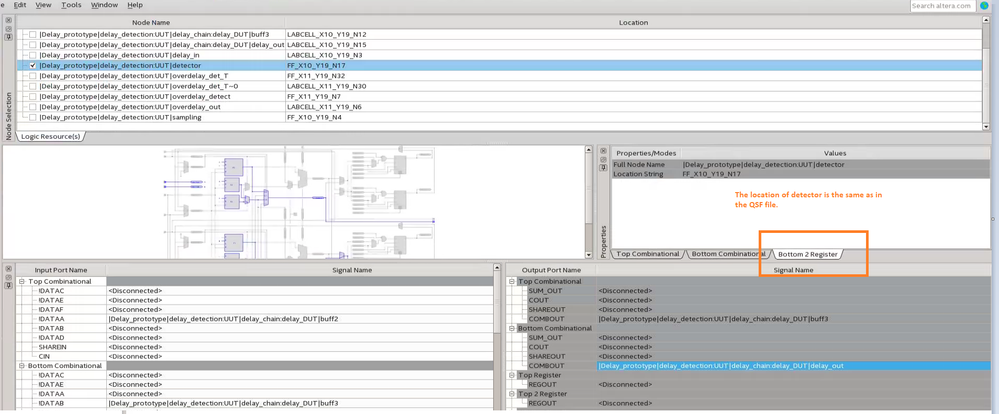
Task: Enable the sampling node checkbox
Action: (x=32, y=117)
